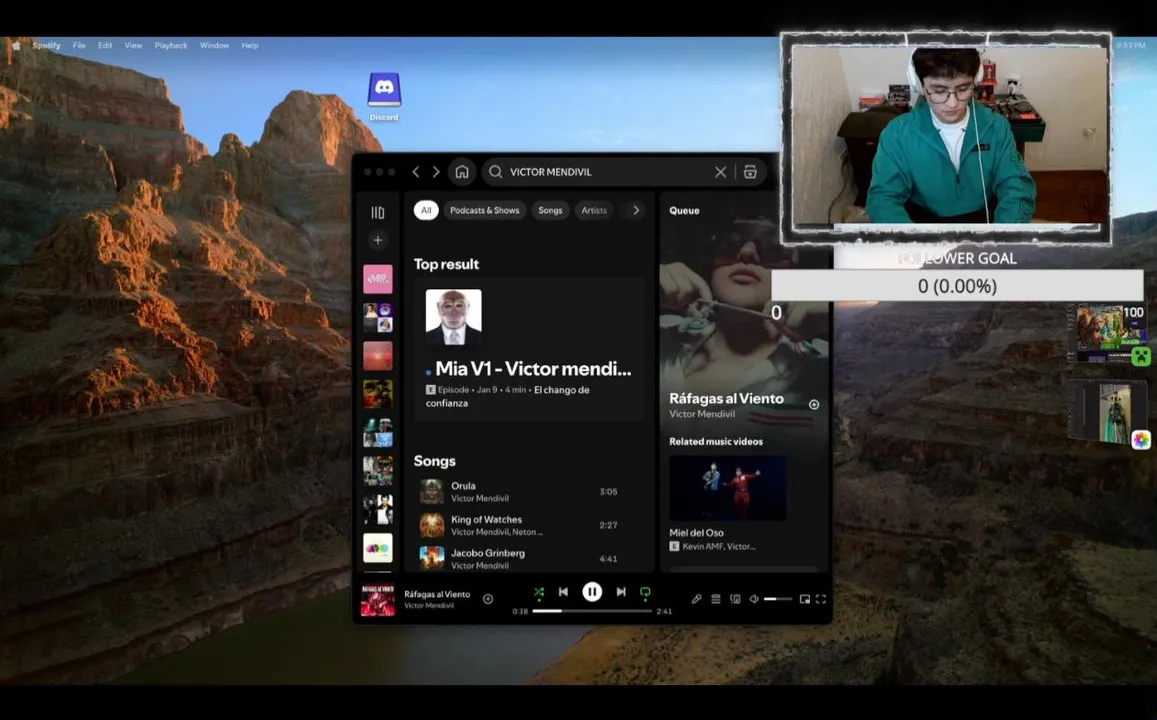Click the Top result heading

tap(446, 264)
